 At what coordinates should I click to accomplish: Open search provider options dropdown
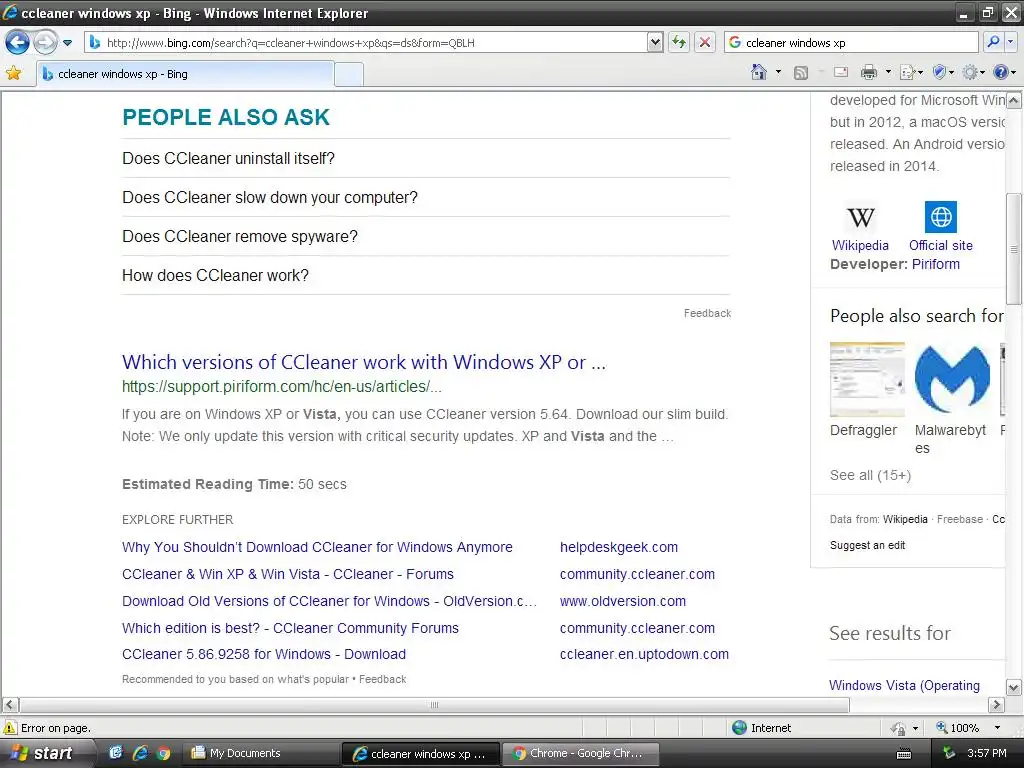[1010, 42]
